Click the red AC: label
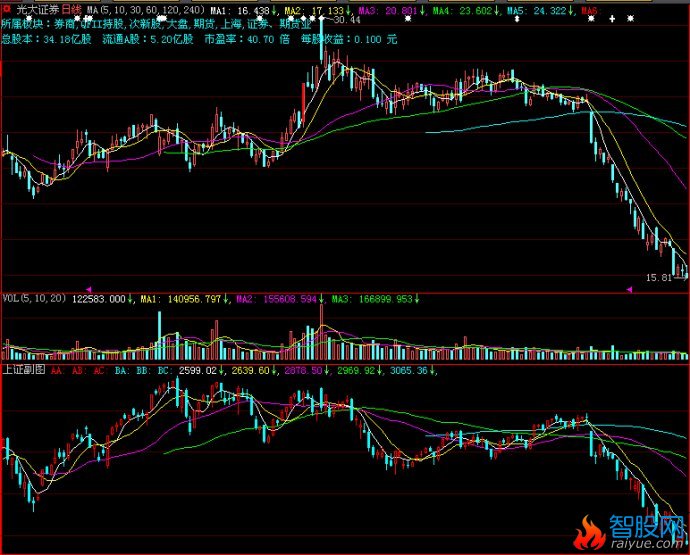 point(99,371)
